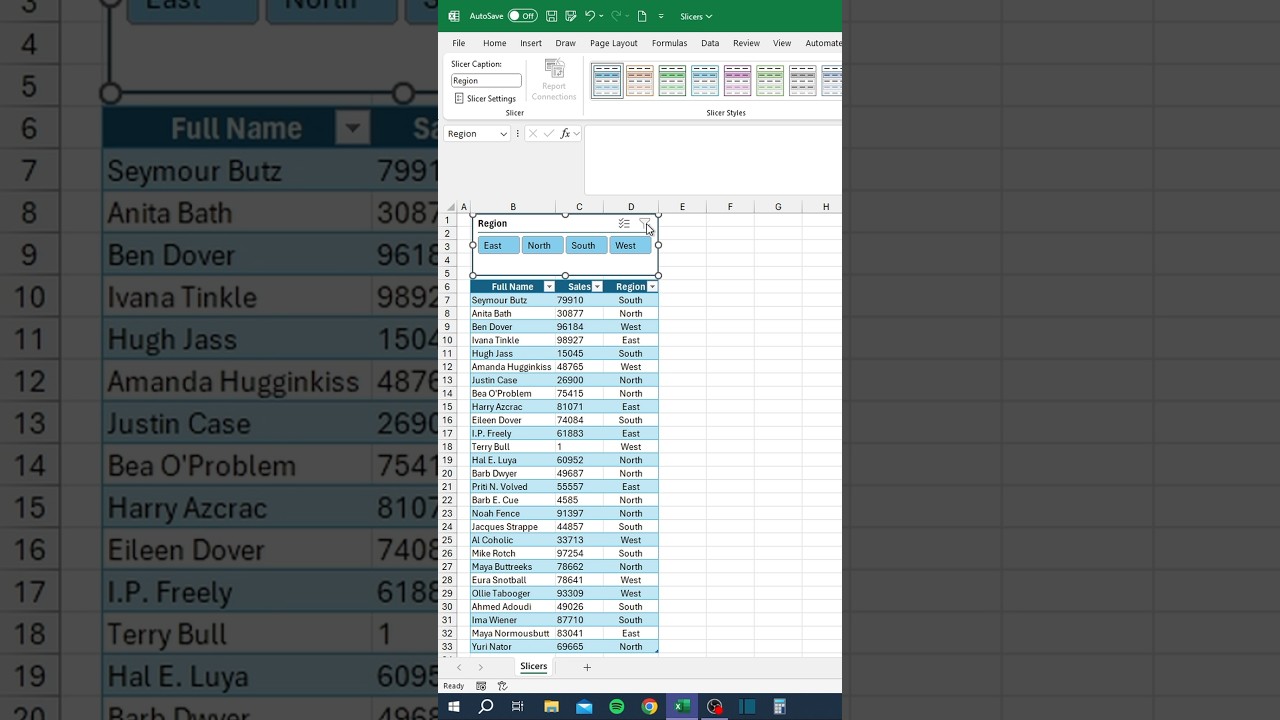Viewport: 1280px width, 720px height.
Task: Open the Full Name column filter dropdown
Action: pos(549,287)
